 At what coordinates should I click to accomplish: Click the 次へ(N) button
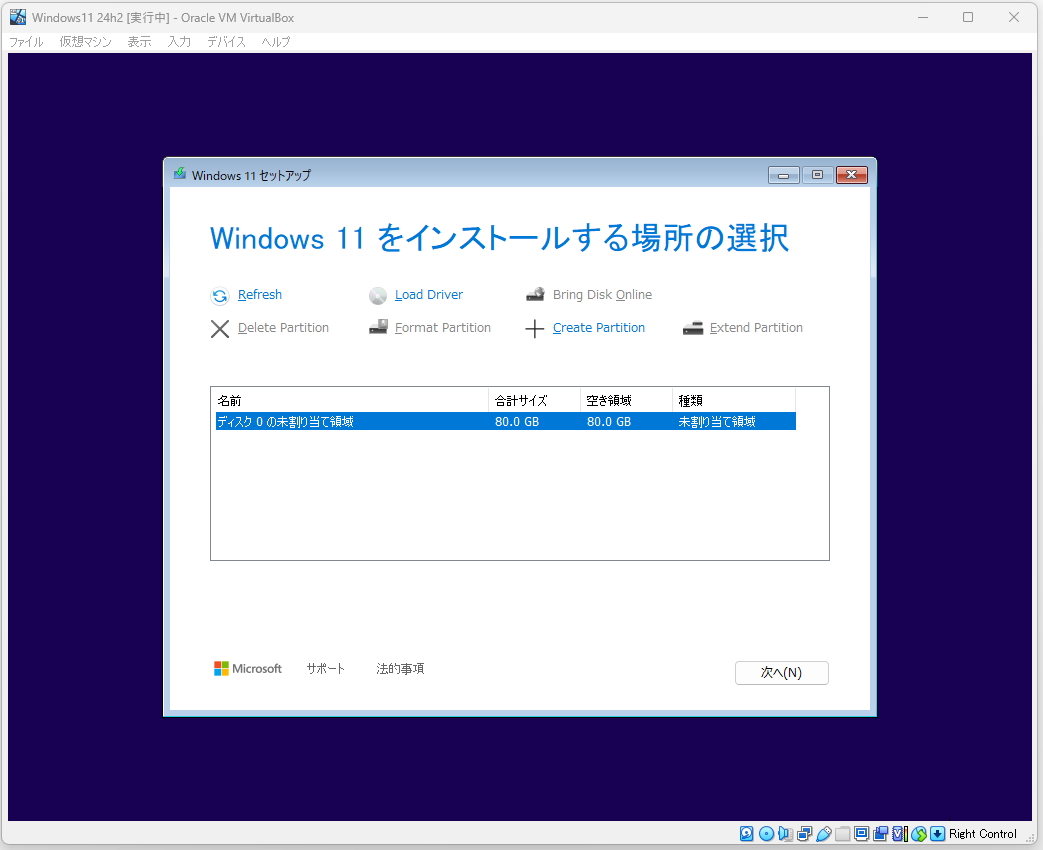[781, 672]
